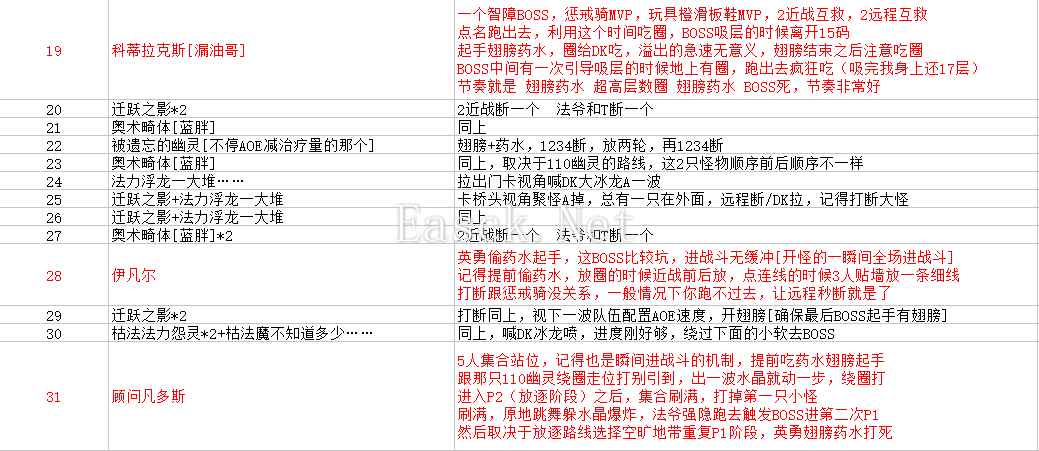The height and width of the screenshot is (451, 1039).
Task: Click "被遗忘的幽灵[不停AOE减治疗量的那个]" cell
Action: (x=243, y=146)
